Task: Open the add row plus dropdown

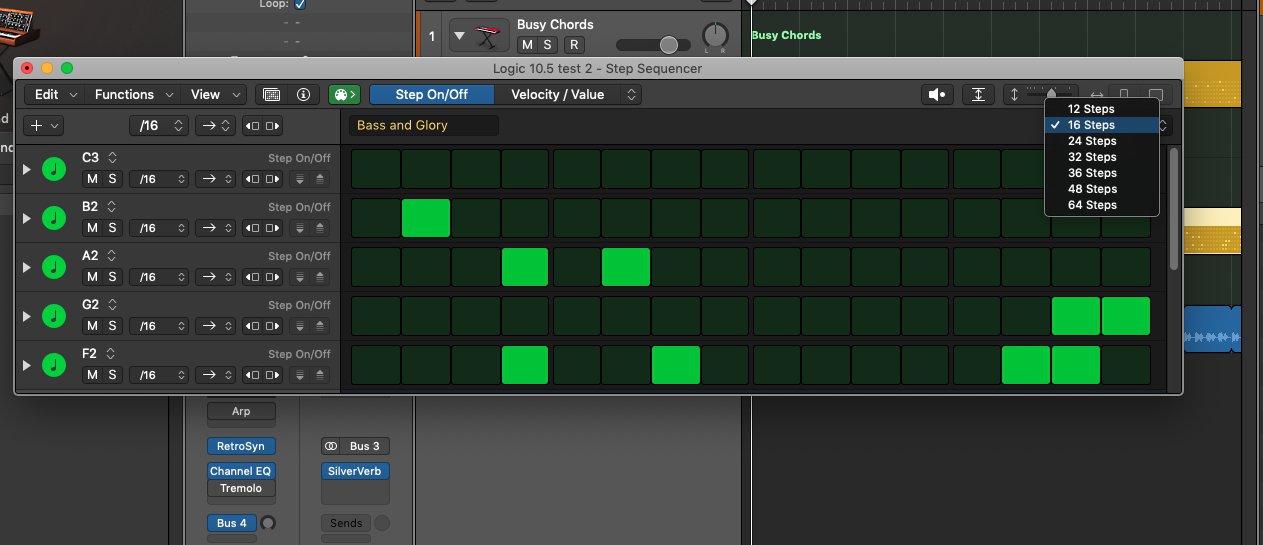Action: [46, 126]
